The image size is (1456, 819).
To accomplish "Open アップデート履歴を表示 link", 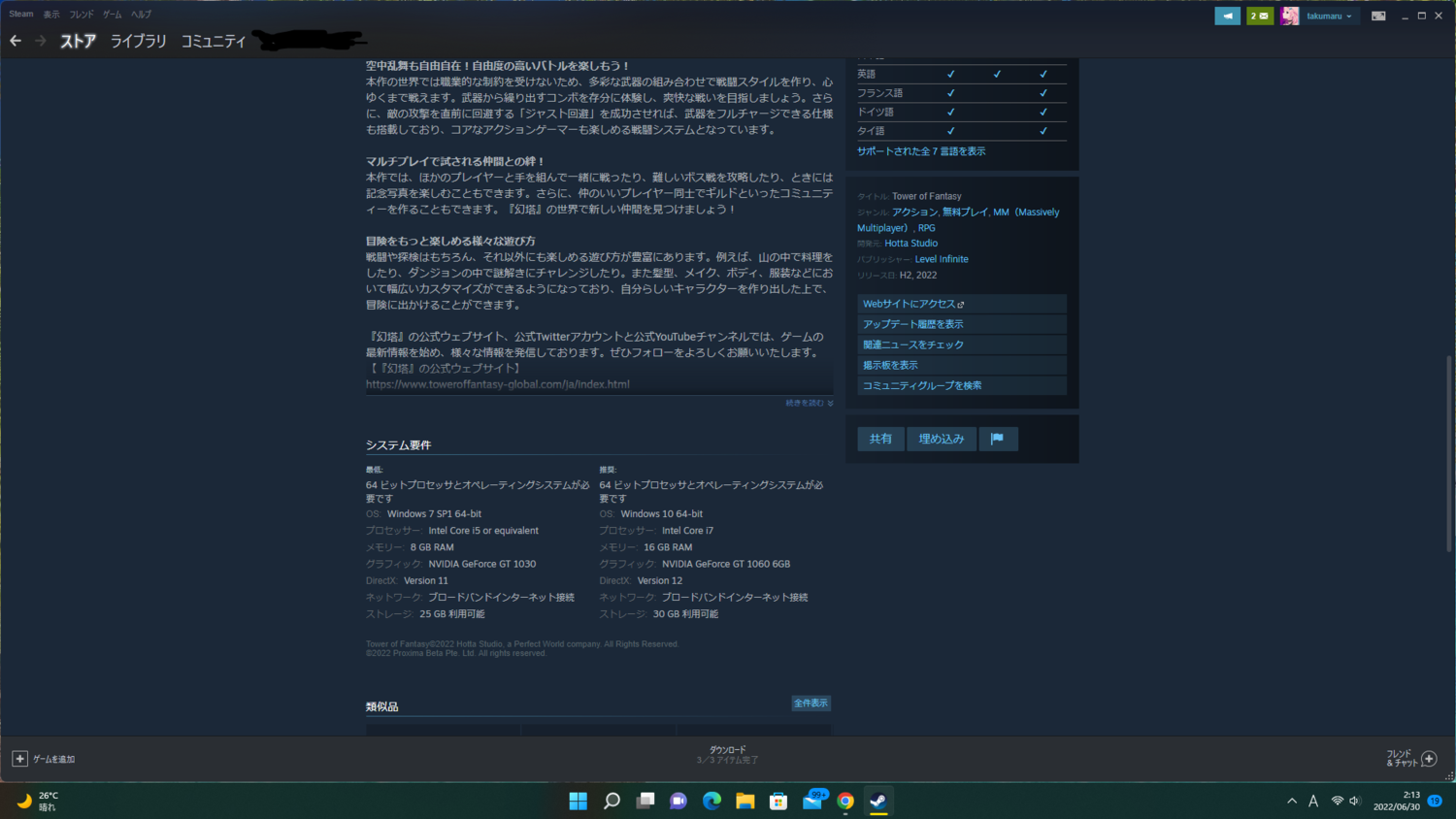I will (x=962, y=324).
